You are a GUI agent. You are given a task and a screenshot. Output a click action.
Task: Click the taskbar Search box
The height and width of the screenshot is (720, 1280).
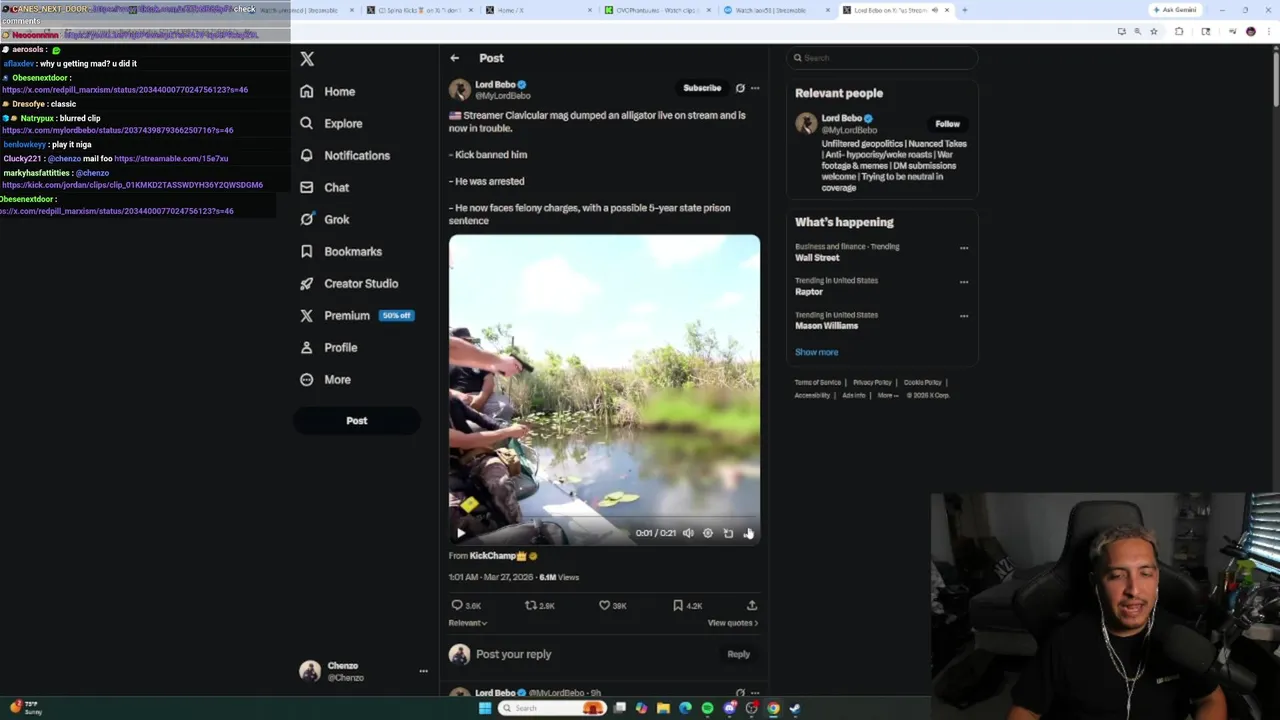click(552, 708)
